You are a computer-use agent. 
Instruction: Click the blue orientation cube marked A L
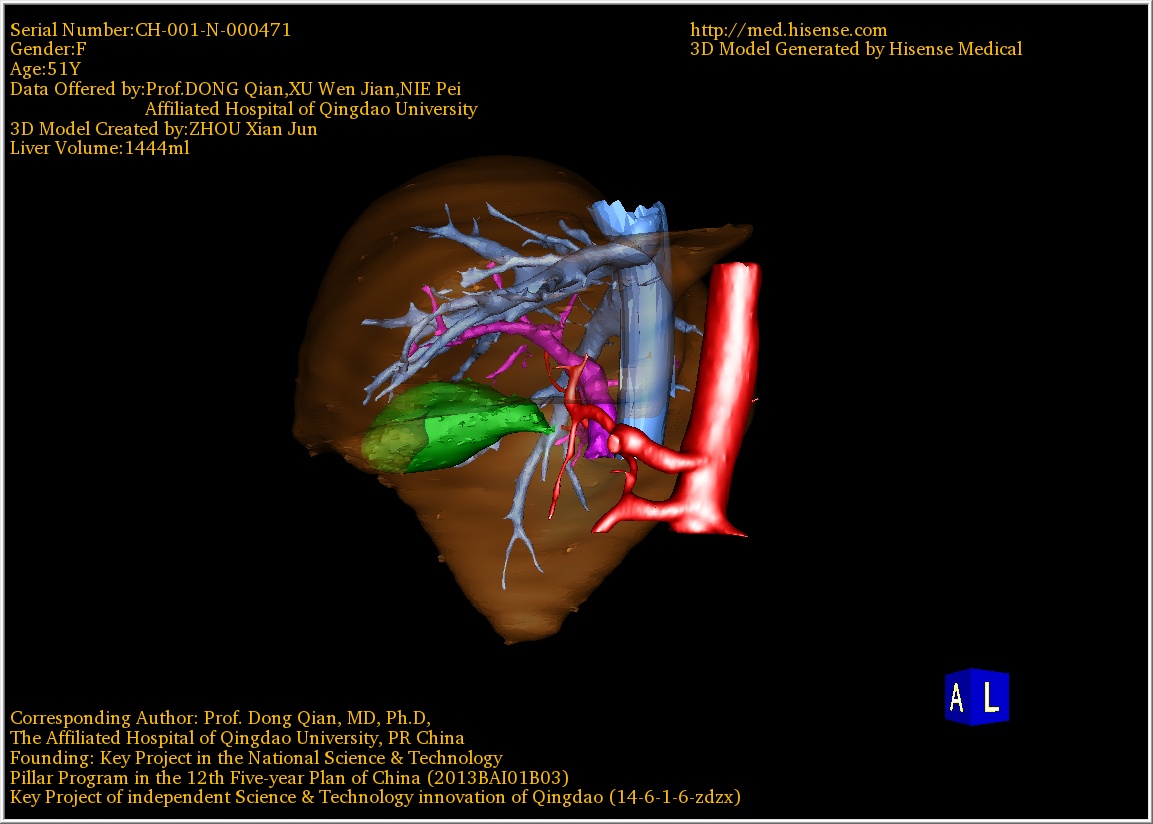pyautogui.click(x=977, y=697)
